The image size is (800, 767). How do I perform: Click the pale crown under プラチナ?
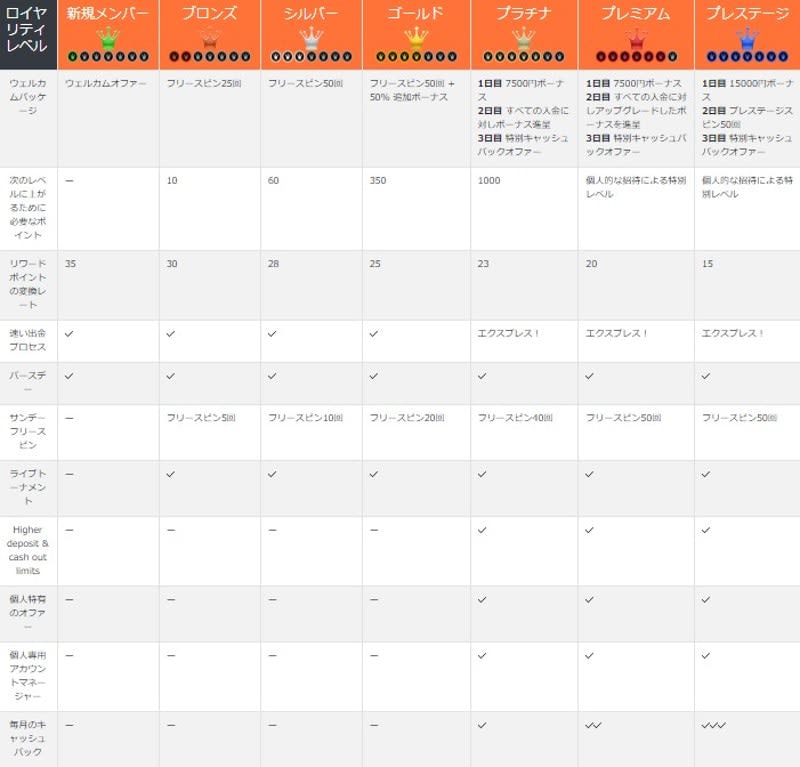coord(523,38)
